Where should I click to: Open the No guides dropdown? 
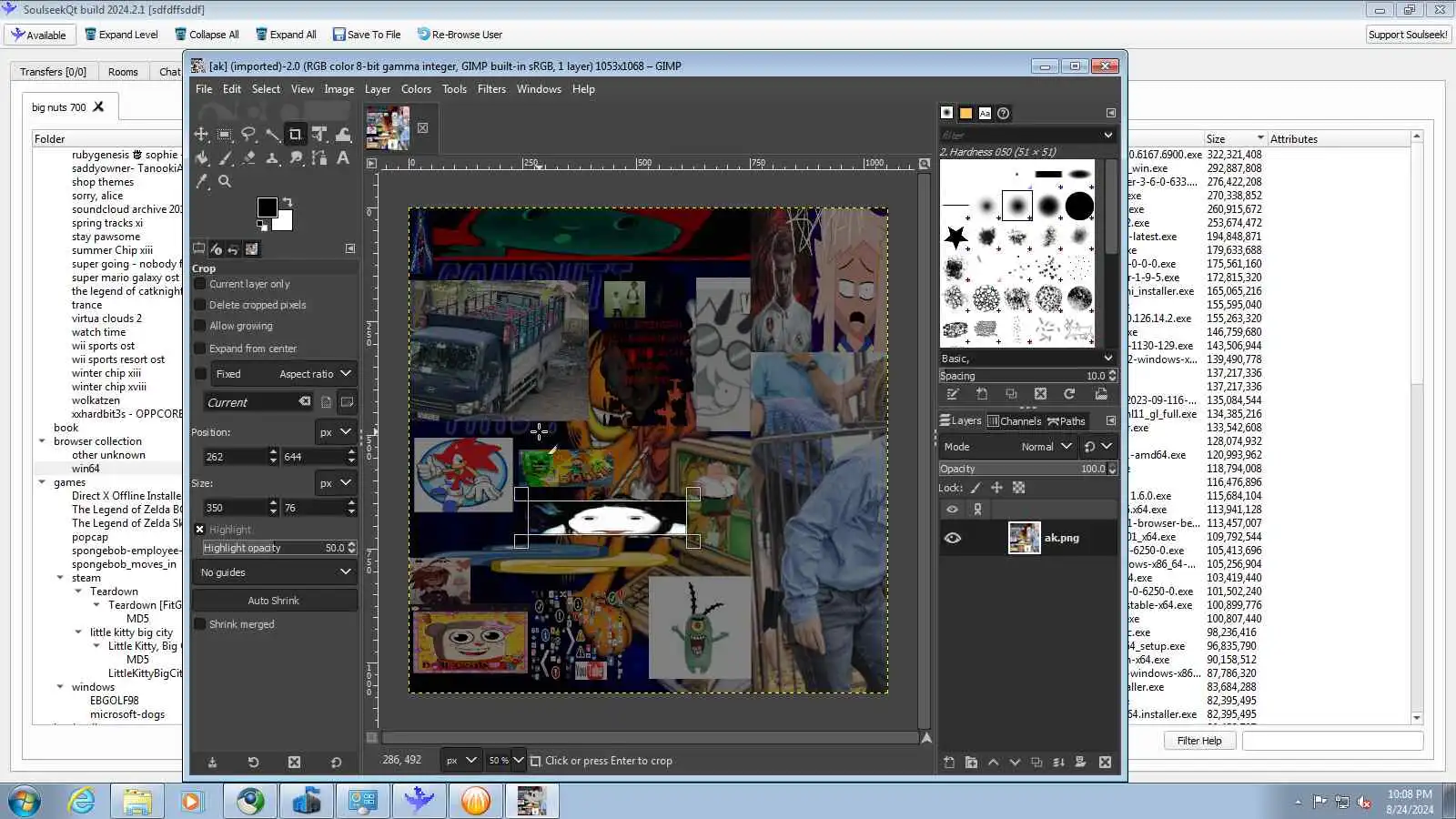(x=275, y=572)
